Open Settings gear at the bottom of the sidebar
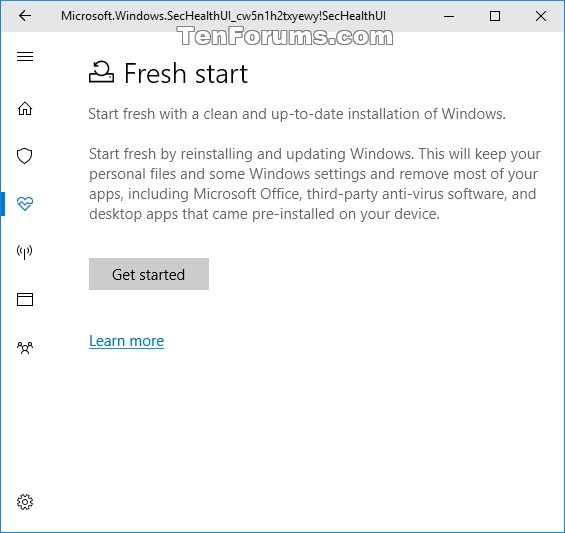 pos(25,502)
